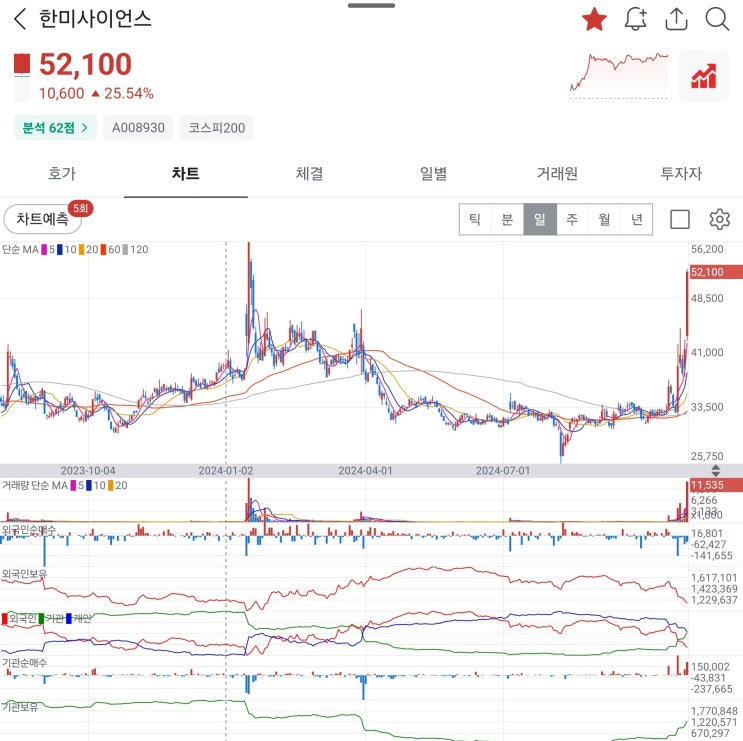Screen dimensions: 743x741
Task: Tap the 기관순매수 indicator label
Action: tap(24, 663)
